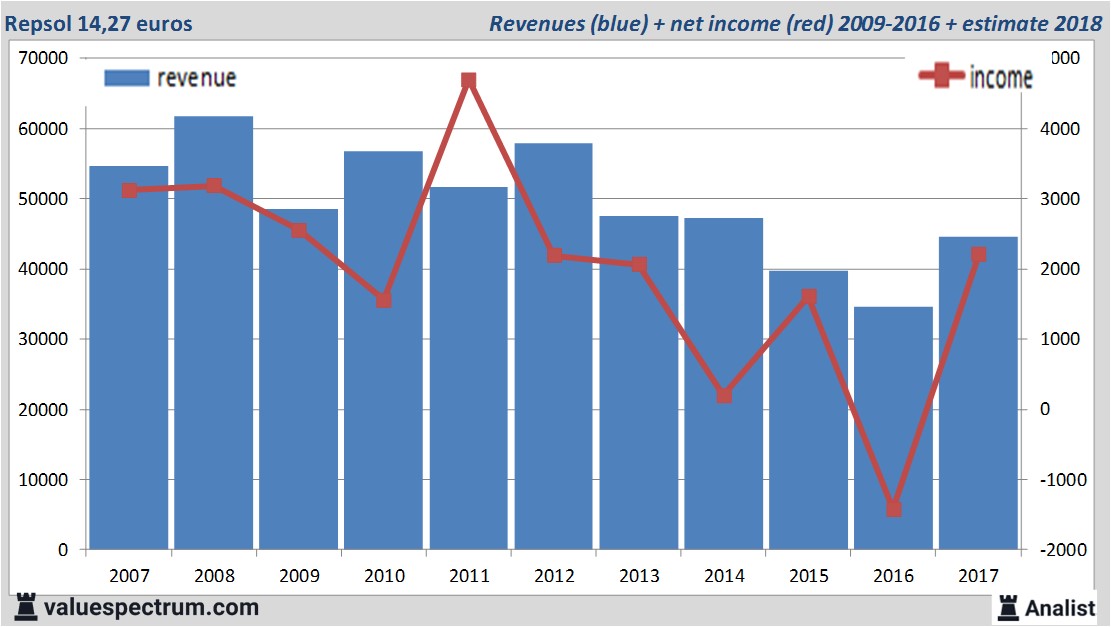Click the 2016 negative income marker

click(x=893, y=509)
